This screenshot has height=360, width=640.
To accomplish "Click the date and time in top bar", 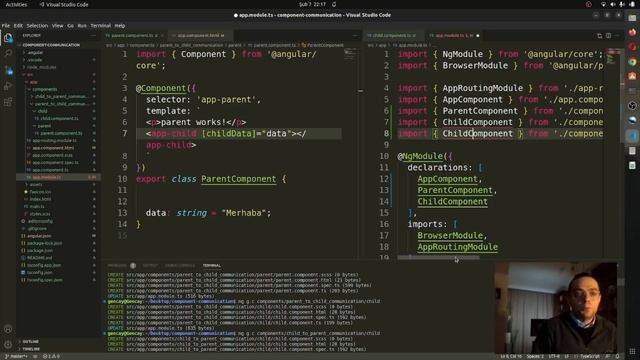I will pos(312,4).
